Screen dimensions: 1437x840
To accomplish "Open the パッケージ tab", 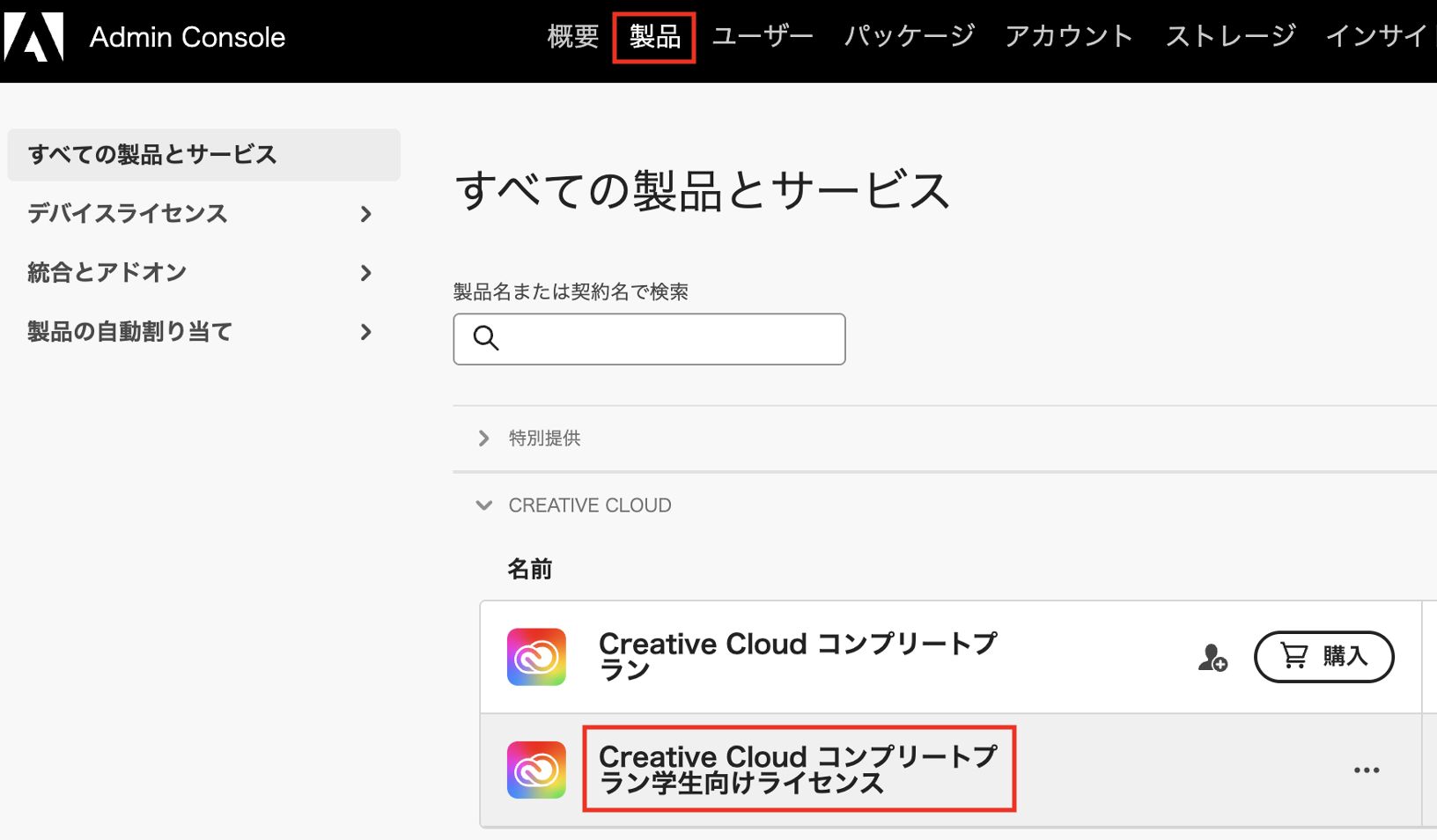I will [x=910, y=37].
